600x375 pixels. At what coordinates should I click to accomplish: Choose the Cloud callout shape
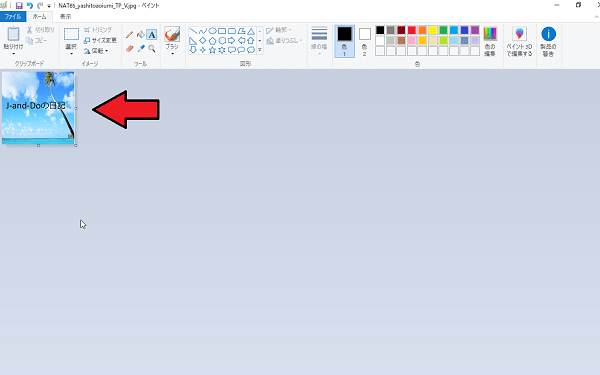pos(251,50)
